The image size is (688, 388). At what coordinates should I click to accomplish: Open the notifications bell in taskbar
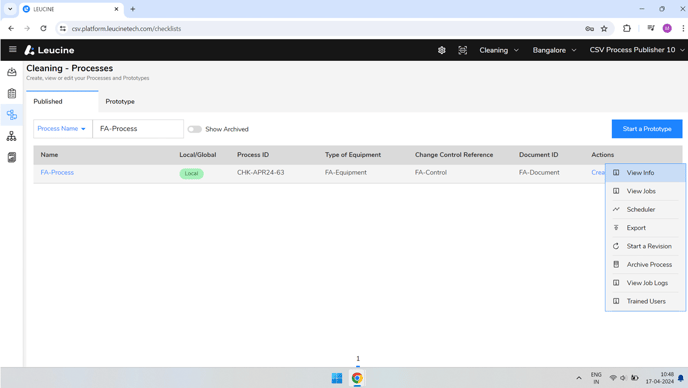[x=681, y=378]
